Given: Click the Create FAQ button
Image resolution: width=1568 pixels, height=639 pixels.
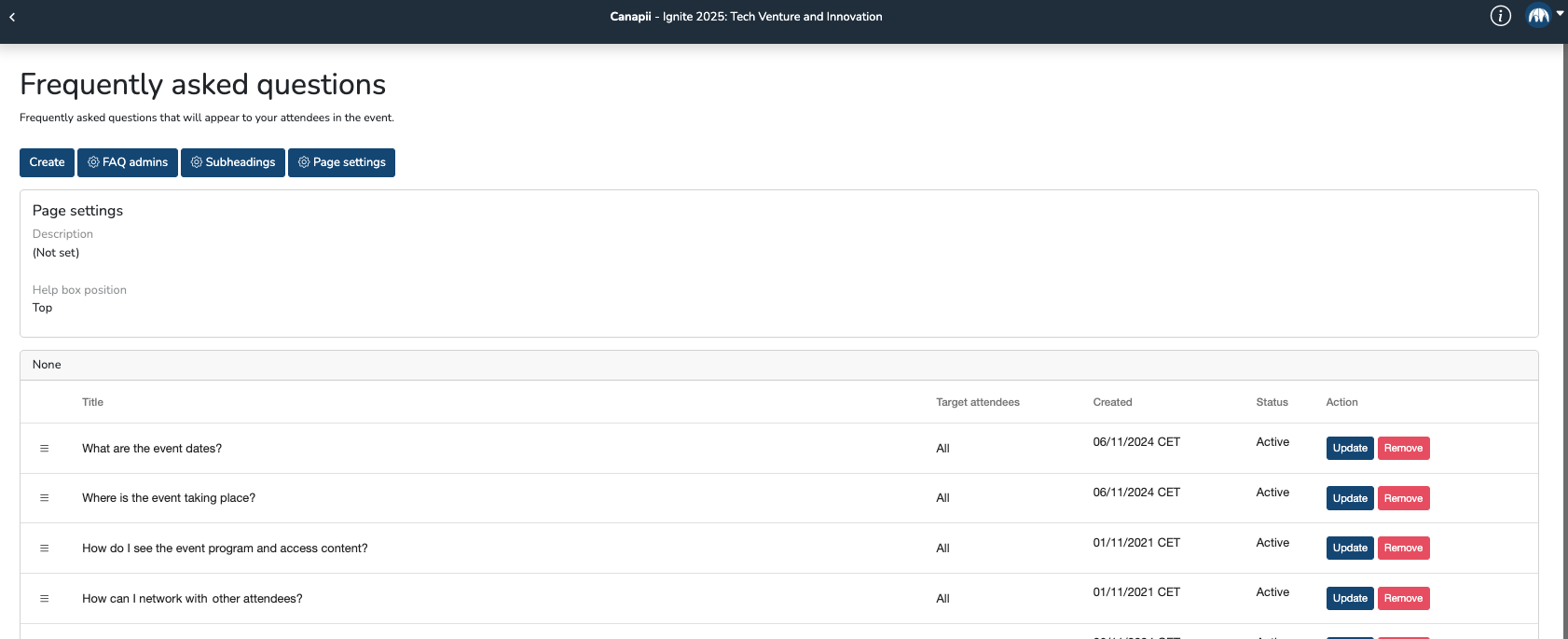Looking at the screenshot, I should click(x=47, y=162).
